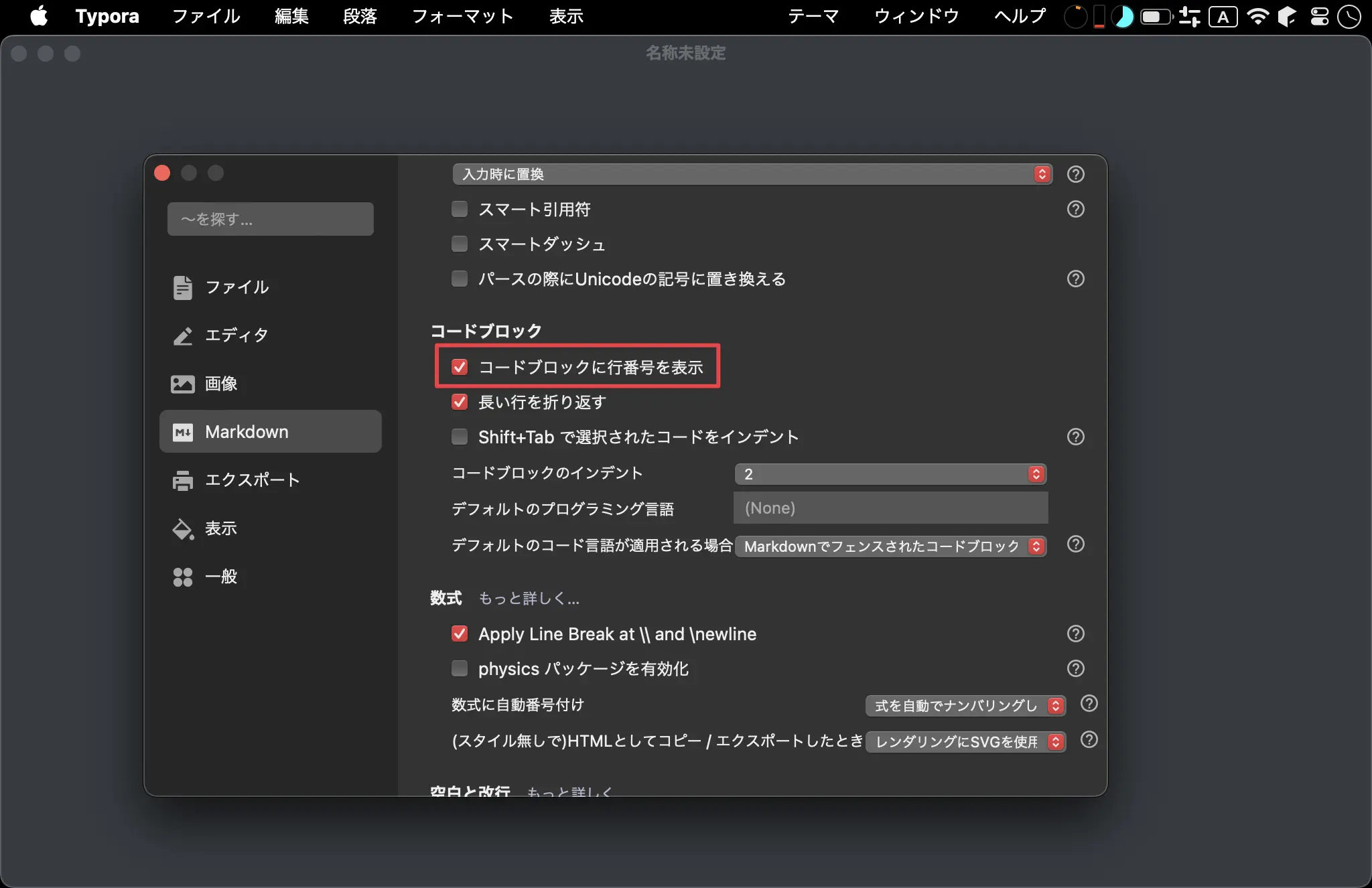Click the clock icon in menu bar
The height and width of the screenshot is (888, 1372).
pos(1349,16)
